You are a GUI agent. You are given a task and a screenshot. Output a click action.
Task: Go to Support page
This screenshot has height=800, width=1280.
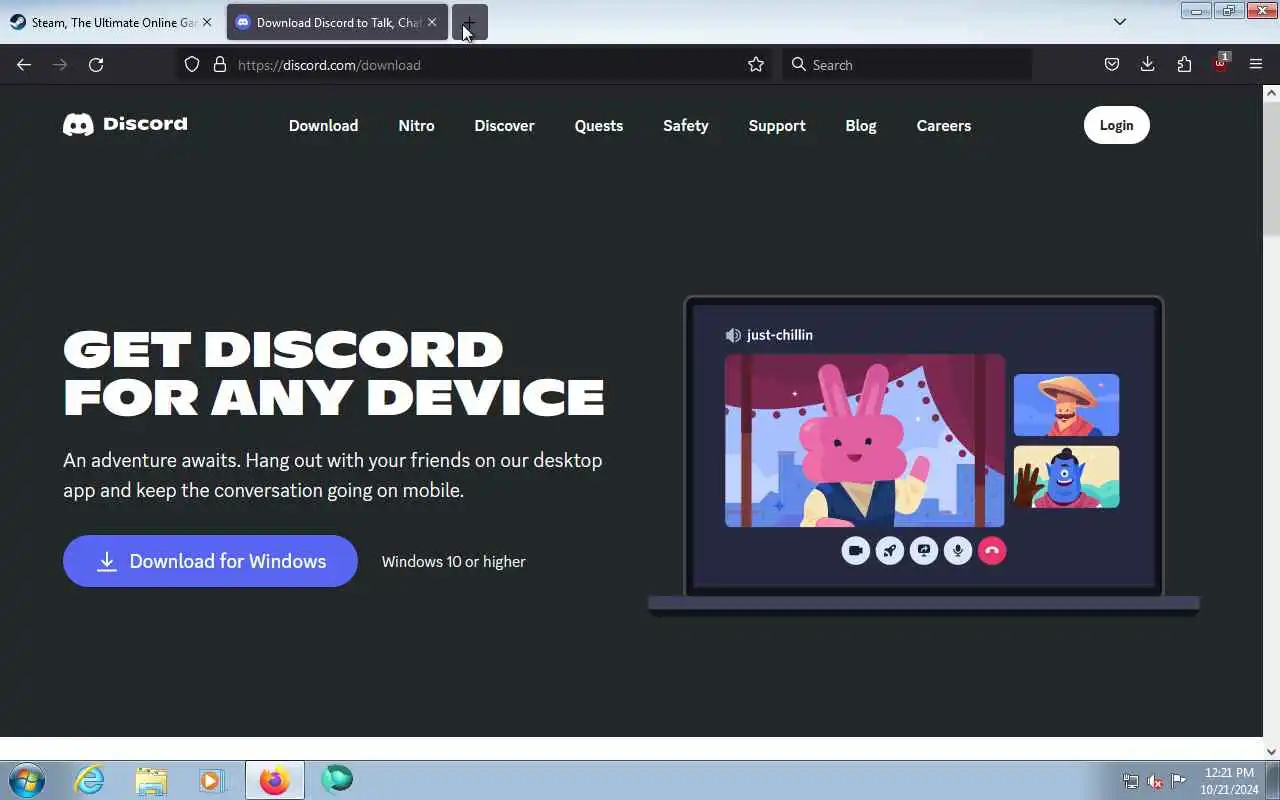click(x=777, y=126)
